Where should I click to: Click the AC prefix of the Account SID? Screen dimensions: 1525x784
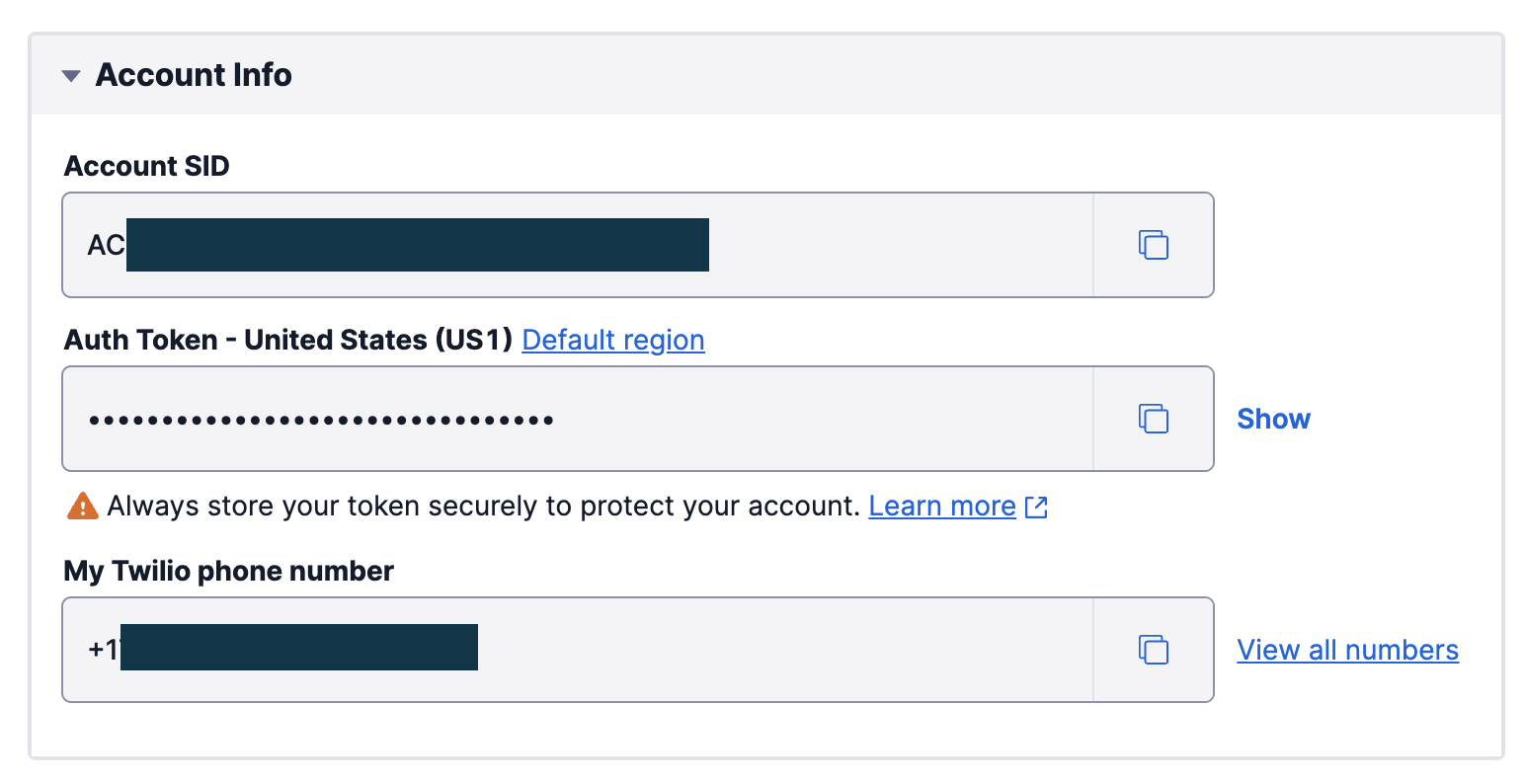click(105, 245)
